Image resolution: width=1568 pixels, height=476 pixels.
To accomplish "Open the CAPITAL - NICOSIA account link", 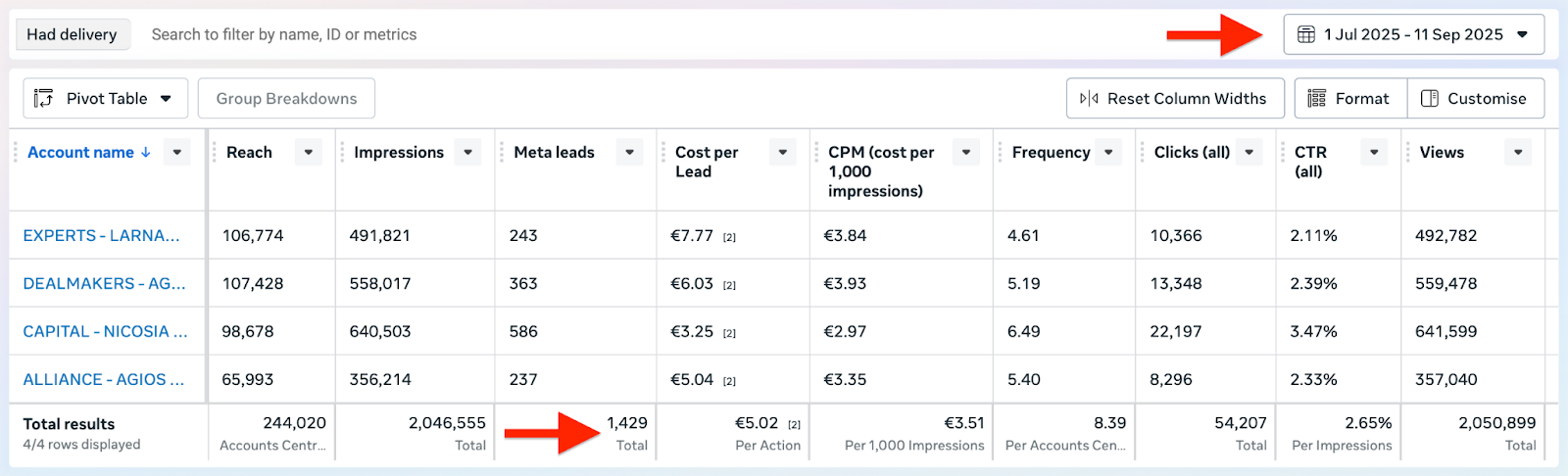I will click(x=105, y=332).
